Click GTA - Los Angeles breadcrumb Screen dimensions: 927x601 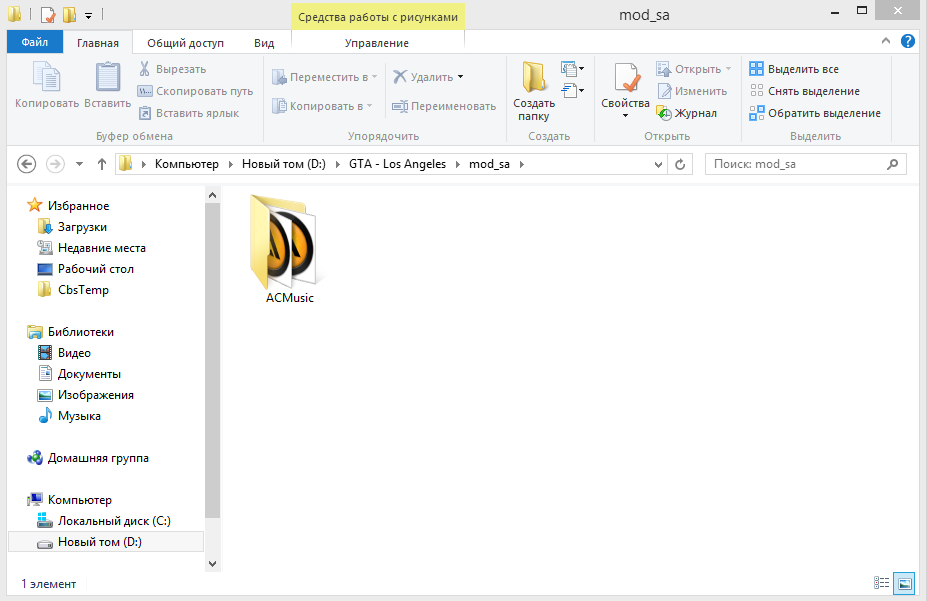coord(397,164)
